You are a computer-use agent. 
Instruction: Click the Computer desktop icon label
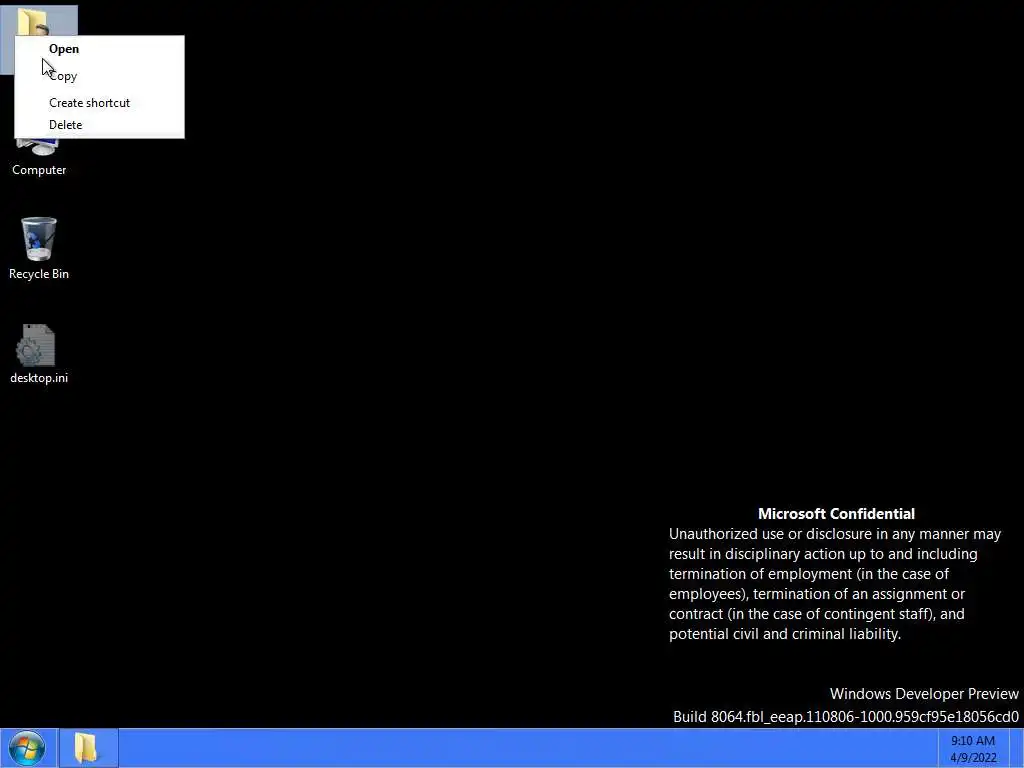[x=39, y=170]
